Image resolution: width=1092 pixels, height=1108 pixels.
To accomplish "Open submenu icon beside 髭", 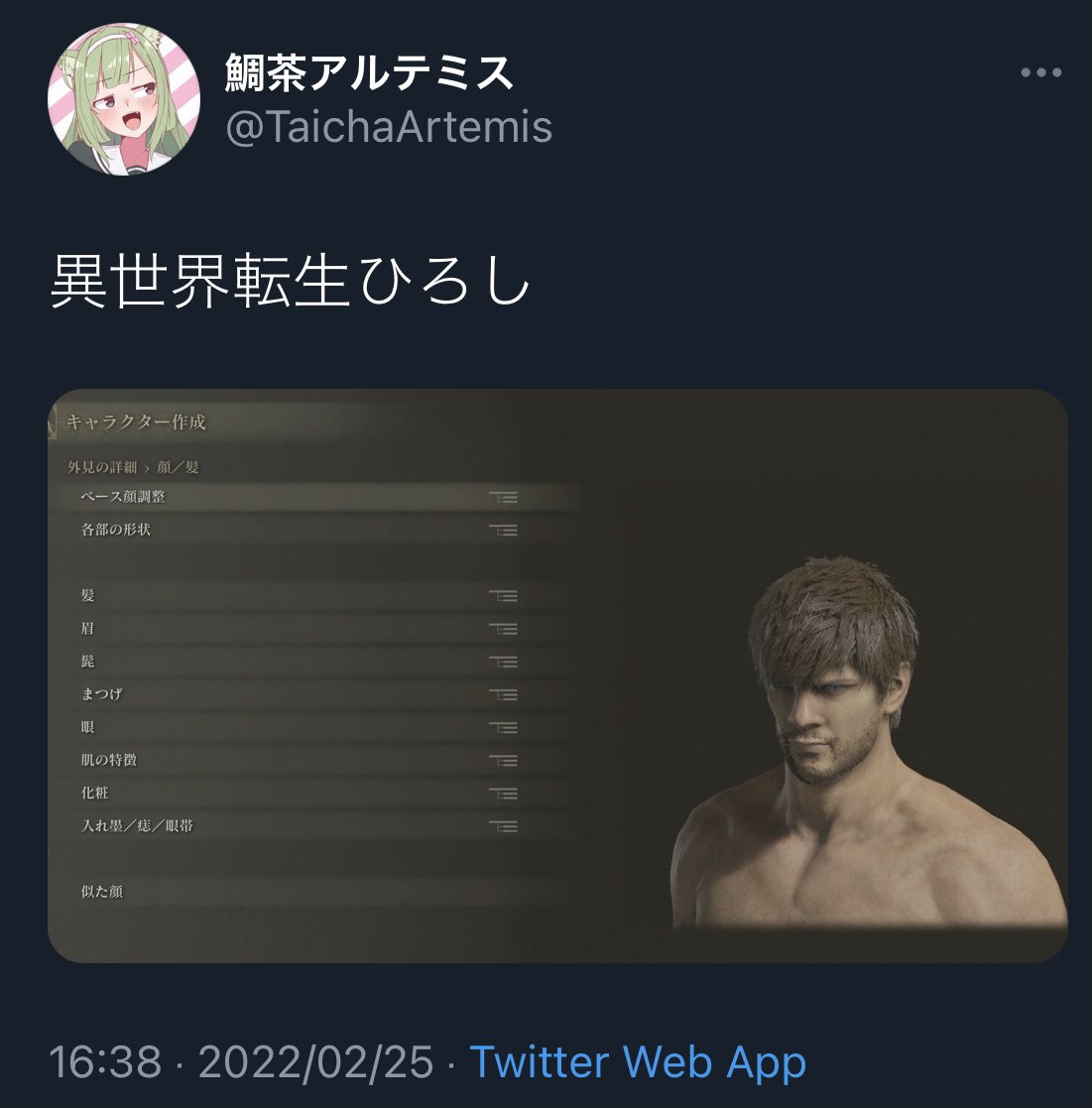I will click(x=504, y=662).
